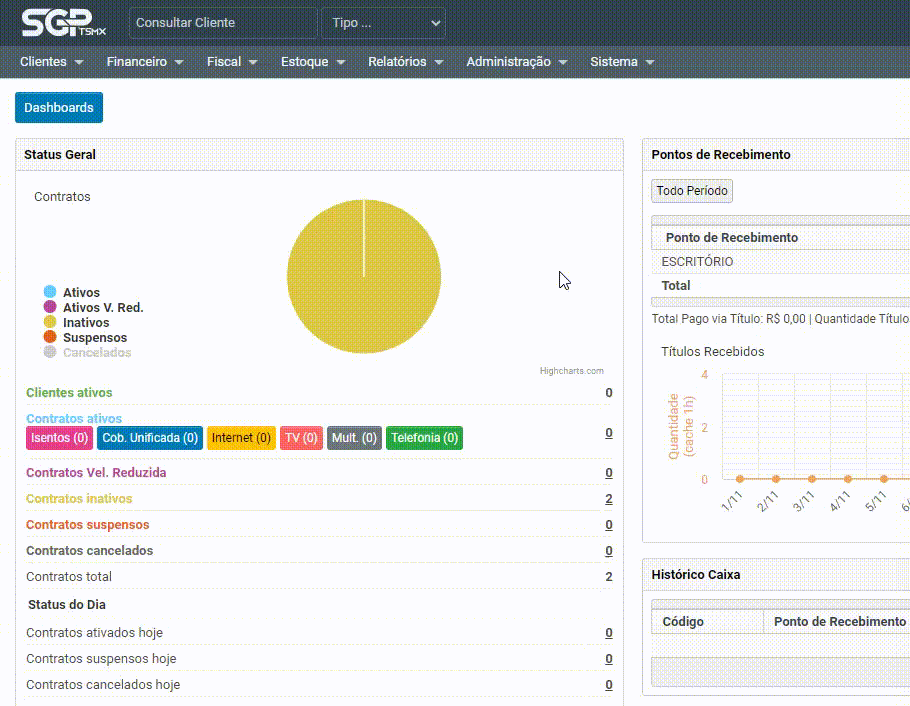
Task: Open the Highcharts.com credit link
Action: 571,371
